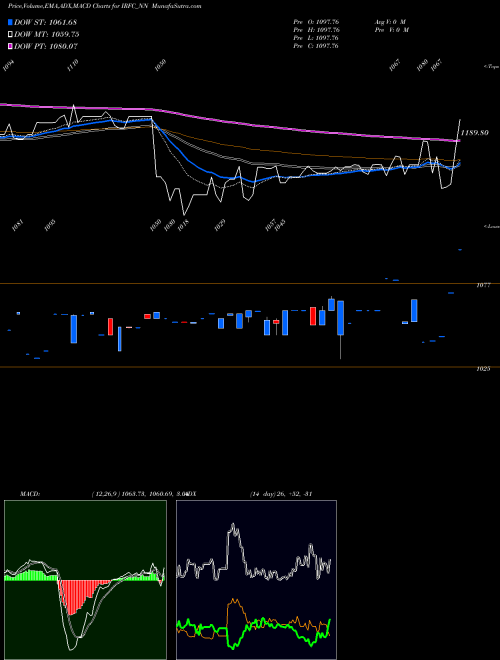500x660 pixels.
Task: Select the 'DOW MT: 1059.75' legend text
Action: (47, 35)
